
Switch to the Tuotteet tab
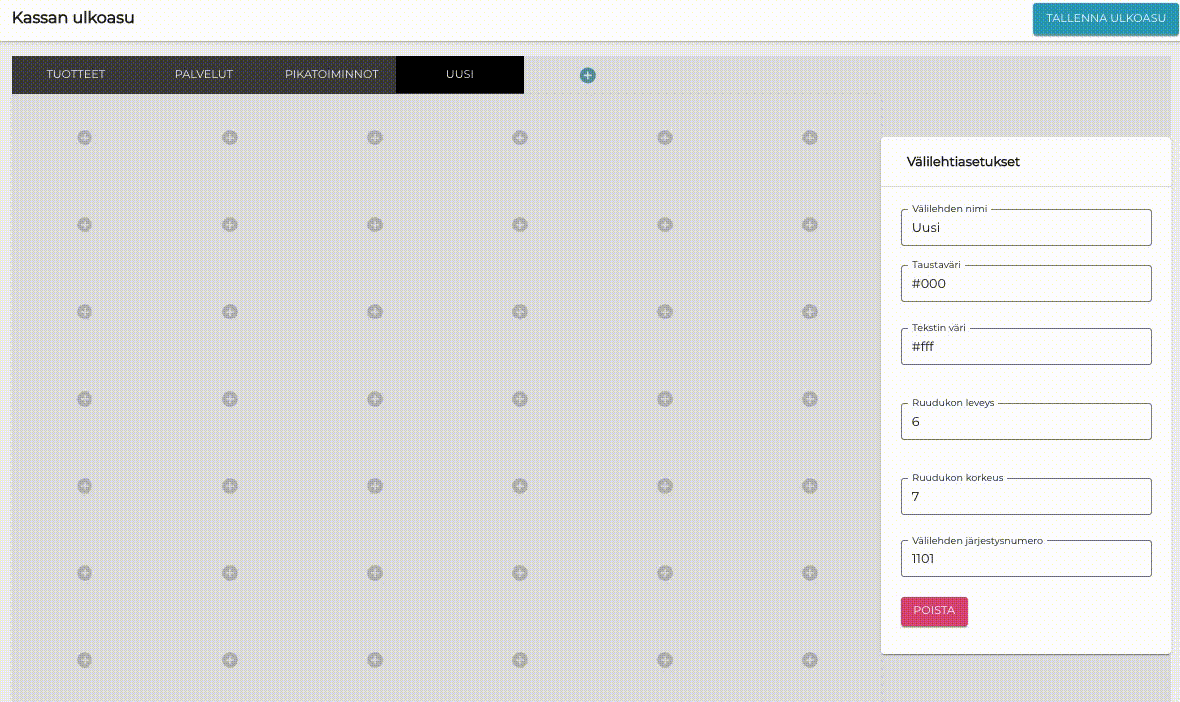pos(76,75)
